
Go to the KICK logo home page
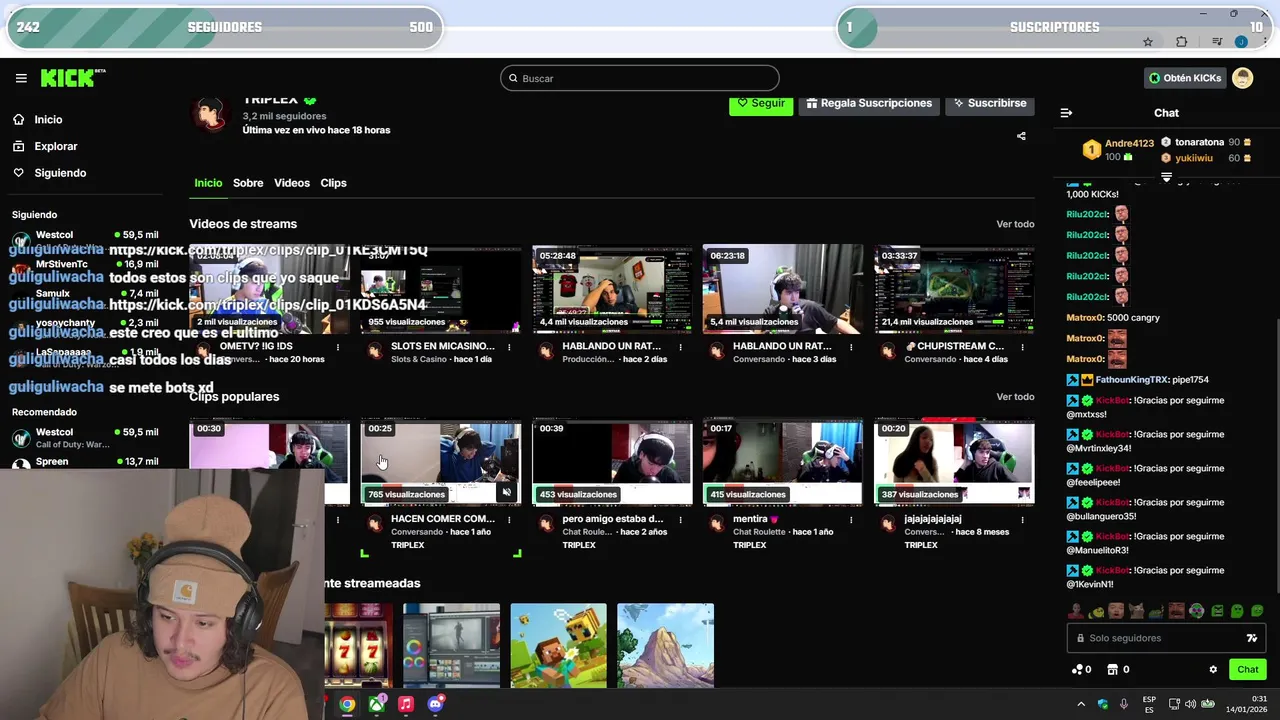[x=72, y=78]
